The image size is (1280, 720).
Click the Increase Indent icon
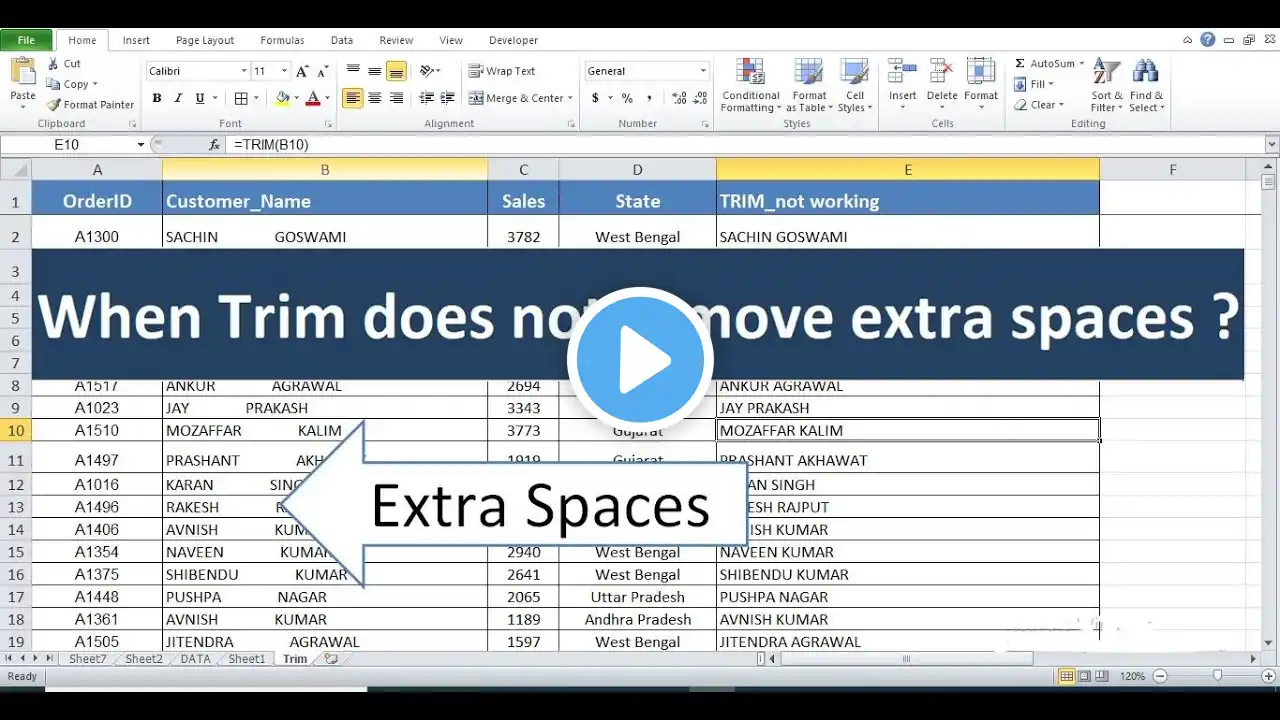tap(448, 98)
